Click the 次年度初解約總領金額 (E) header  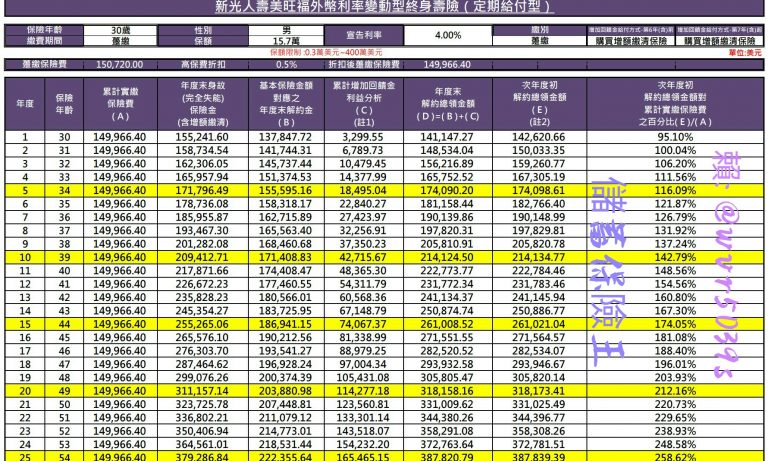click(539, 103)
